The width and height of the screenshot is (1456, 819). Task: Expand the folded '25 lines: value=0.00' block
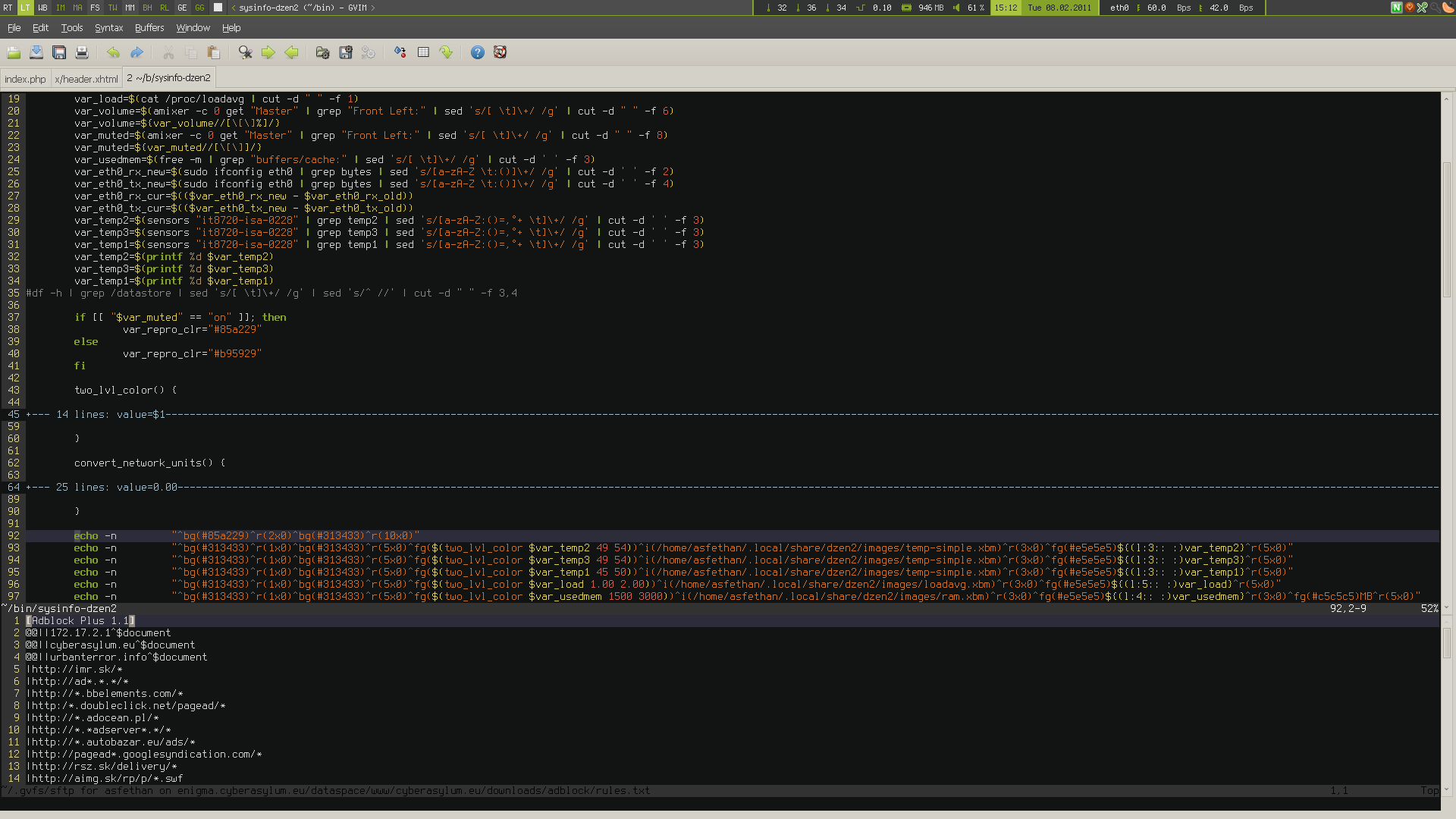(733, 487)
